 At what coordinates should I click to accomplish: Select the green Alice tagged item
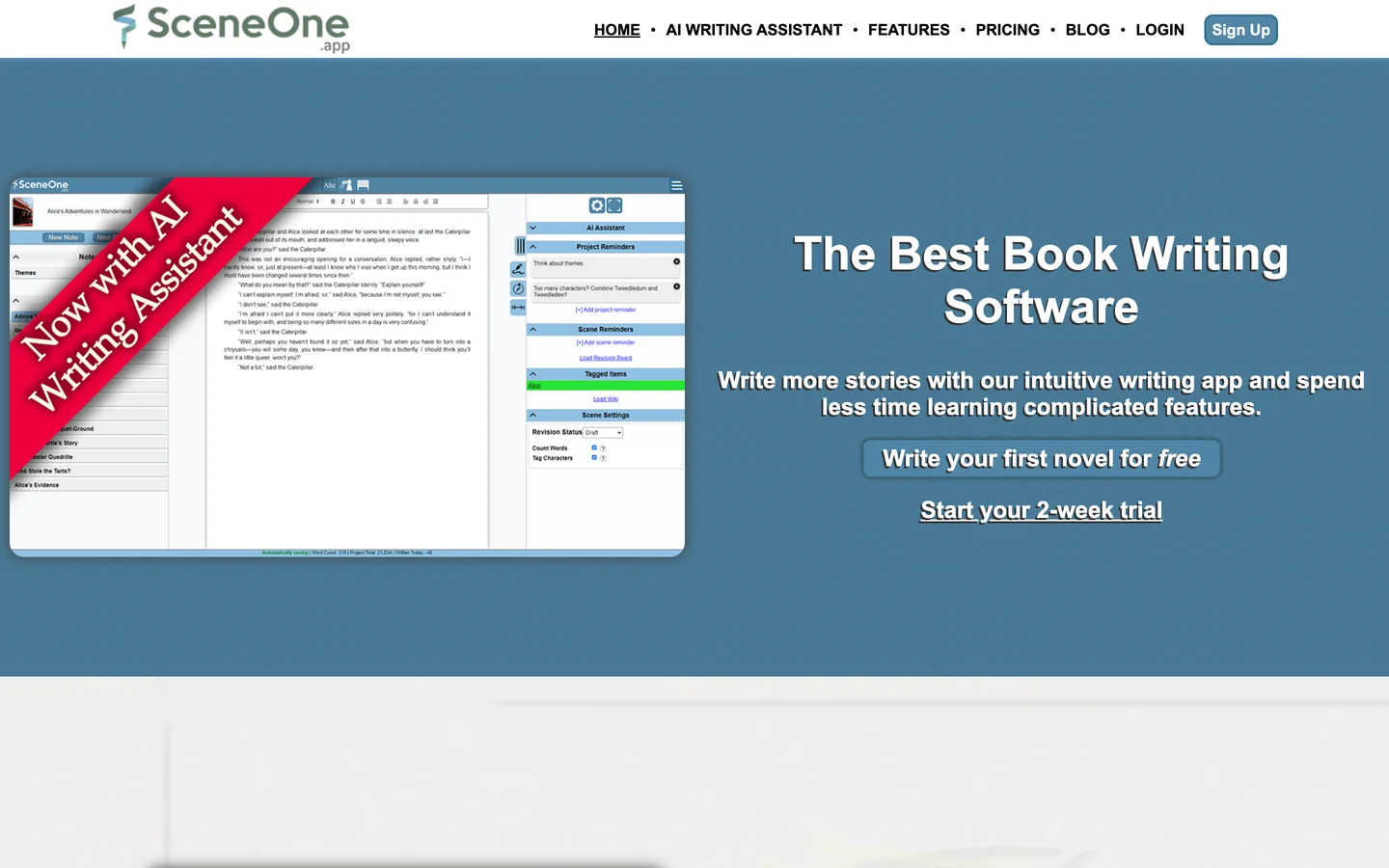606,385
